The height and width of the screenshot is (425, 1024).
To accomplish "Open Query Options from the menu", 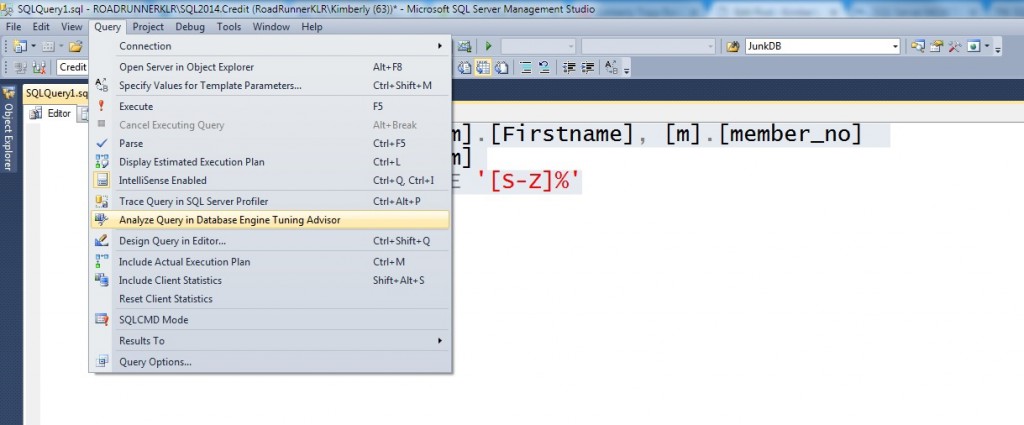I will (x=270, y=362).
